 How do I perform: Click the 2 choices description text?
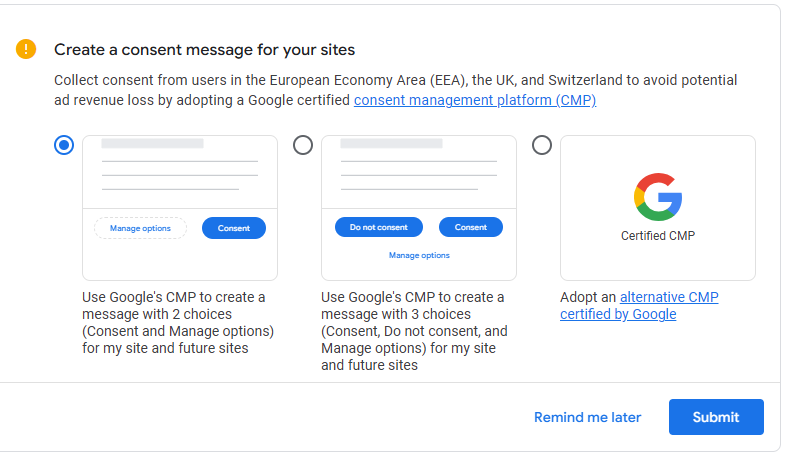tap(178, 322)
